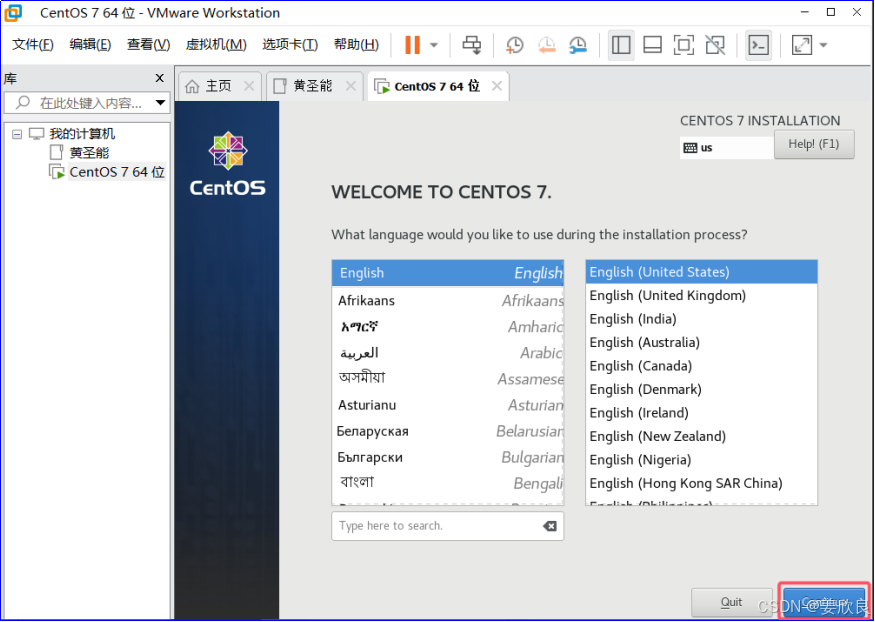This screenshot has height=622, width=875.
Task: Choose English (India) locale
Action: [x=701, y=319]
